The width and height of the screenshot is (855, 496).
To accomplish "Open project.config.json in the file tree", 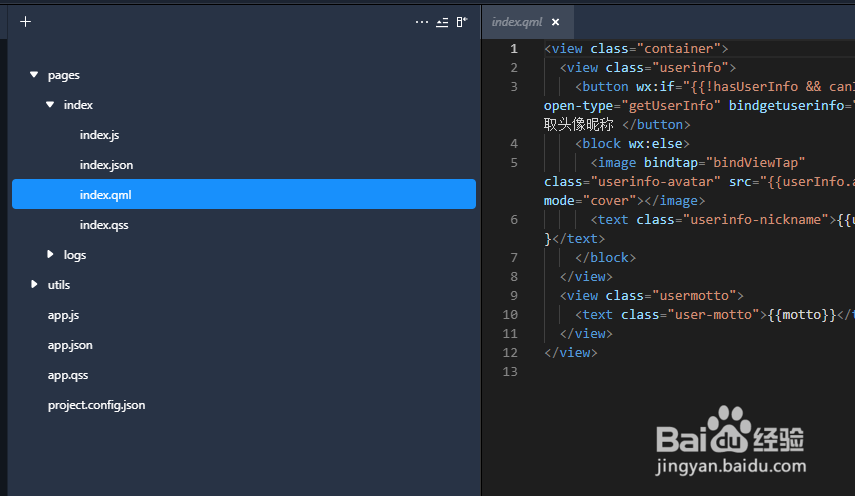I will coord(97,405).
